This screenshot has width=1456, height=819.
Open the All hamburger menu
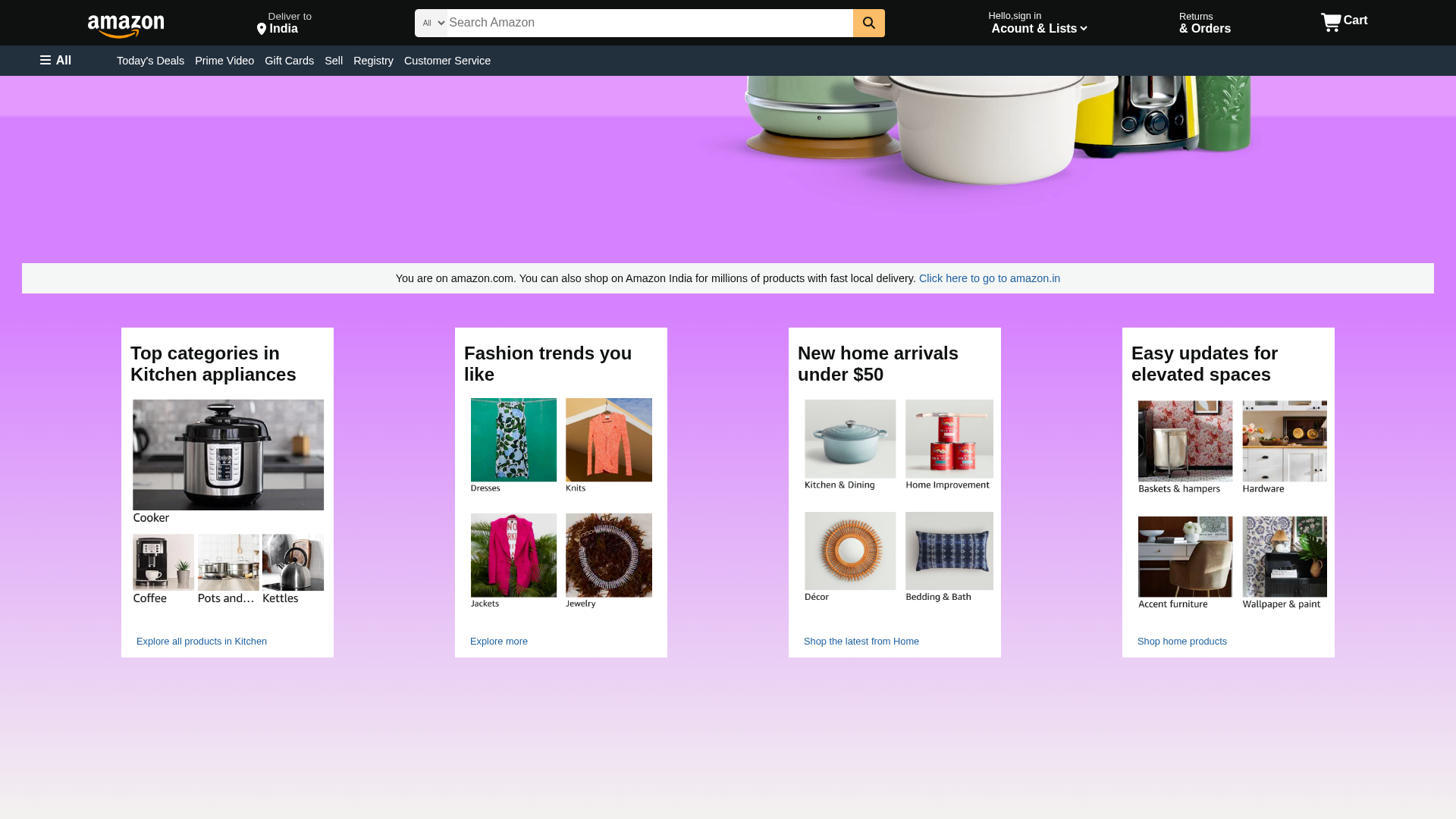pos(55,61)
